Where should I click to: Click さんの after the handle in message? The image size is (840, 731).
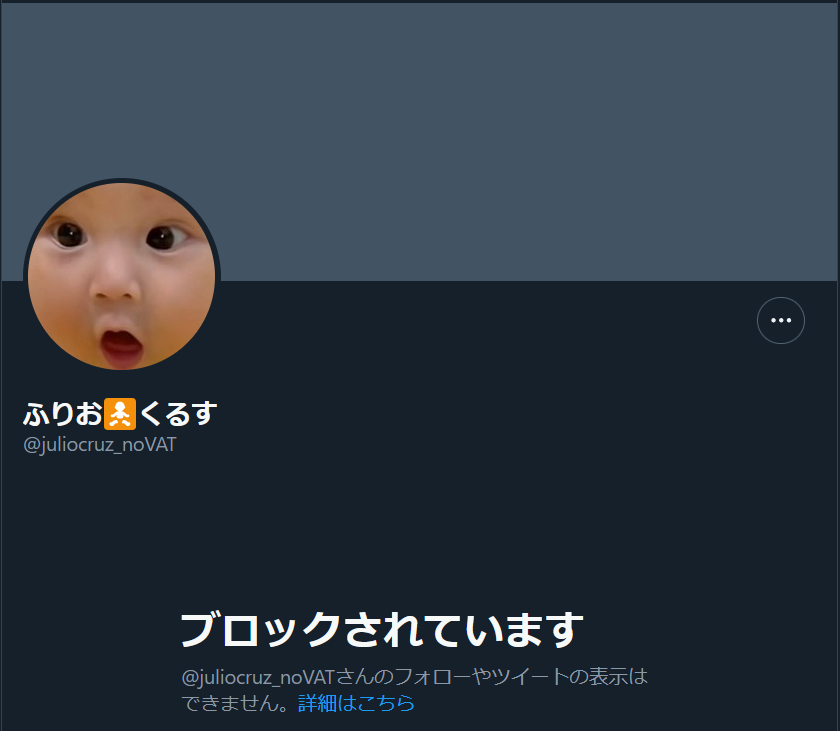[365, 677]
